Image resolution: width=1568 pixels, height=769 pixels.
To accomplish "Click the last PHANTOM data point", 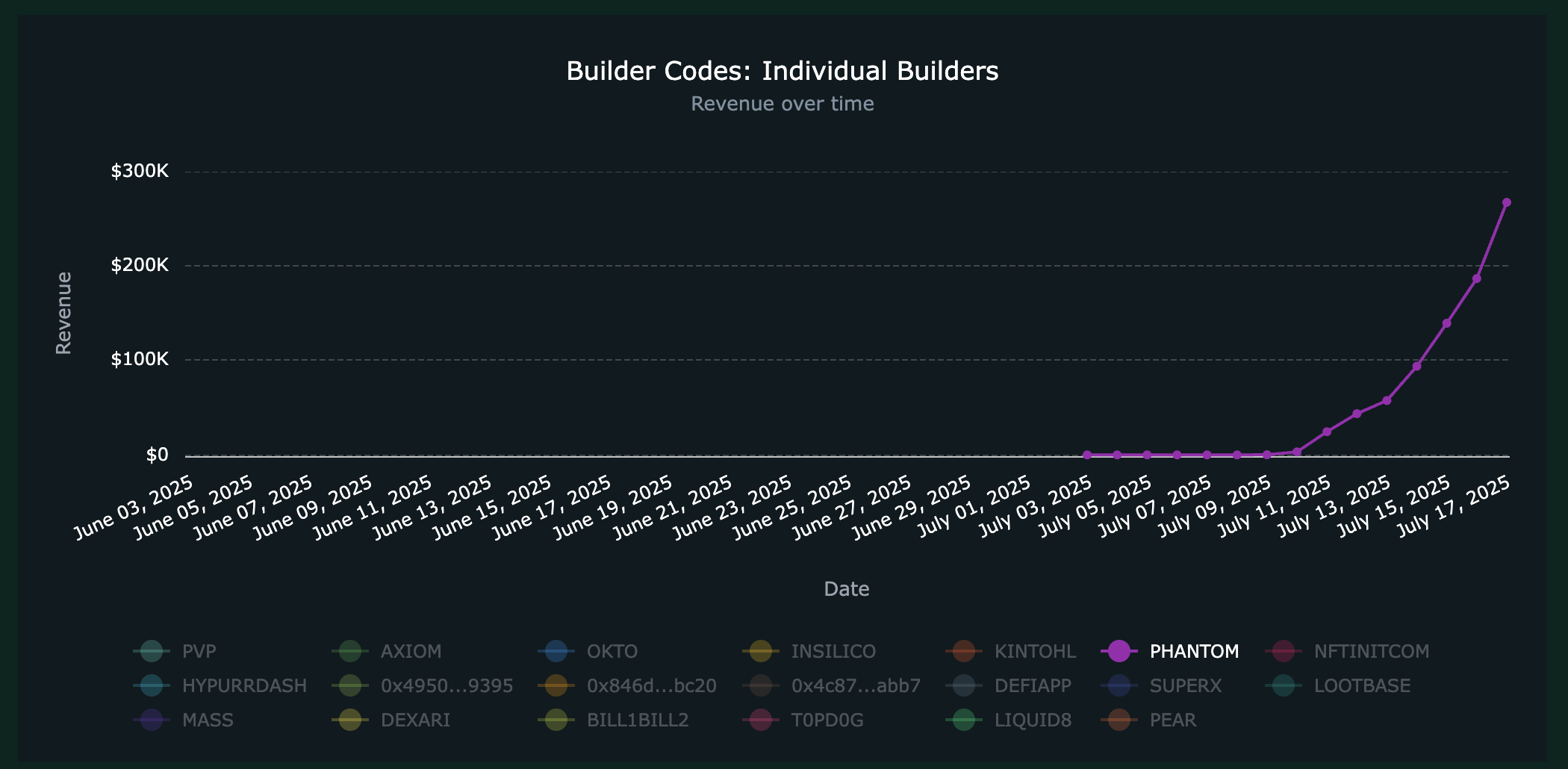I will [1506, 202].
